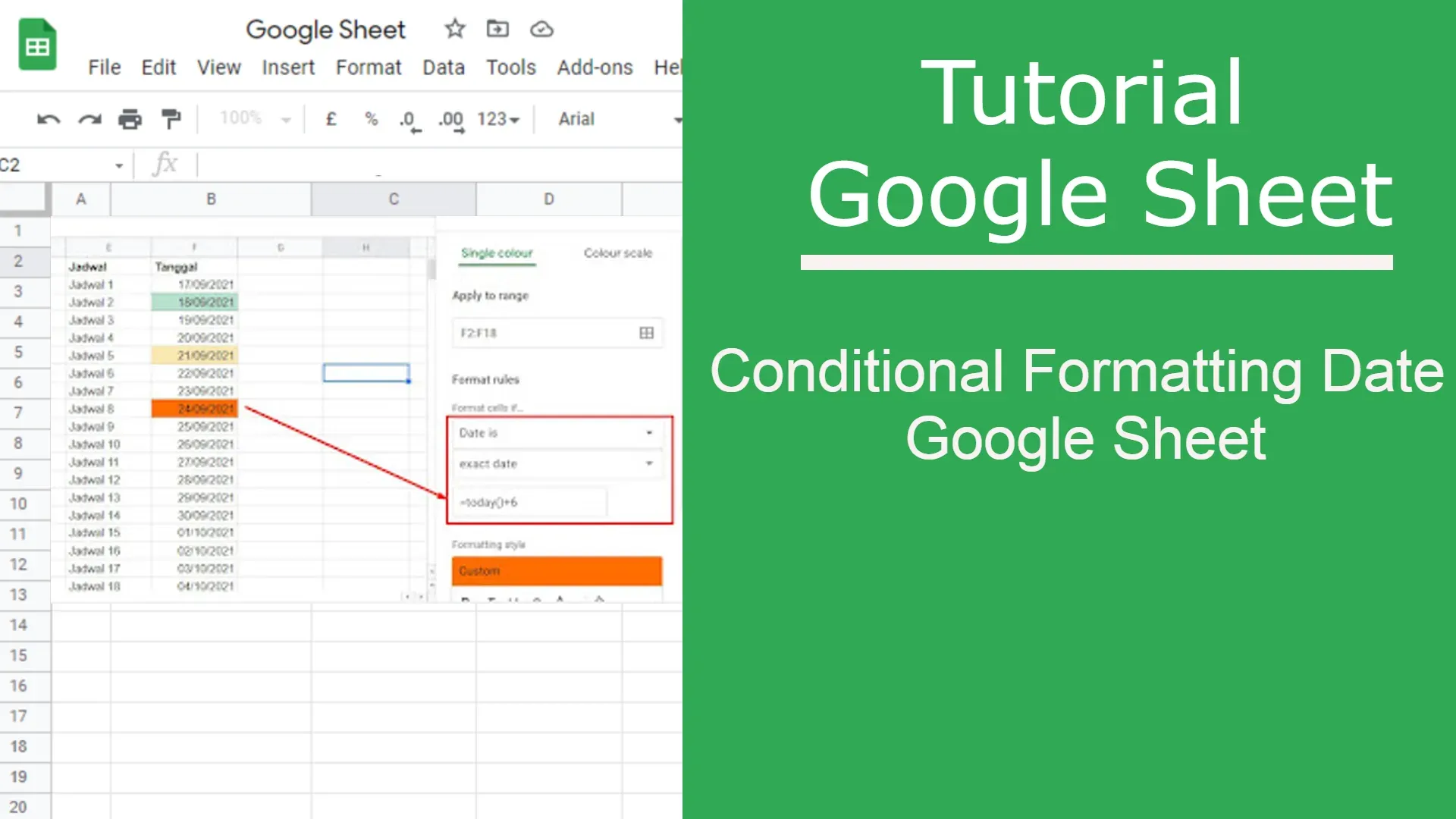Check the cloud save status icon
1456x819 pixels.
(x=541, y=29)
